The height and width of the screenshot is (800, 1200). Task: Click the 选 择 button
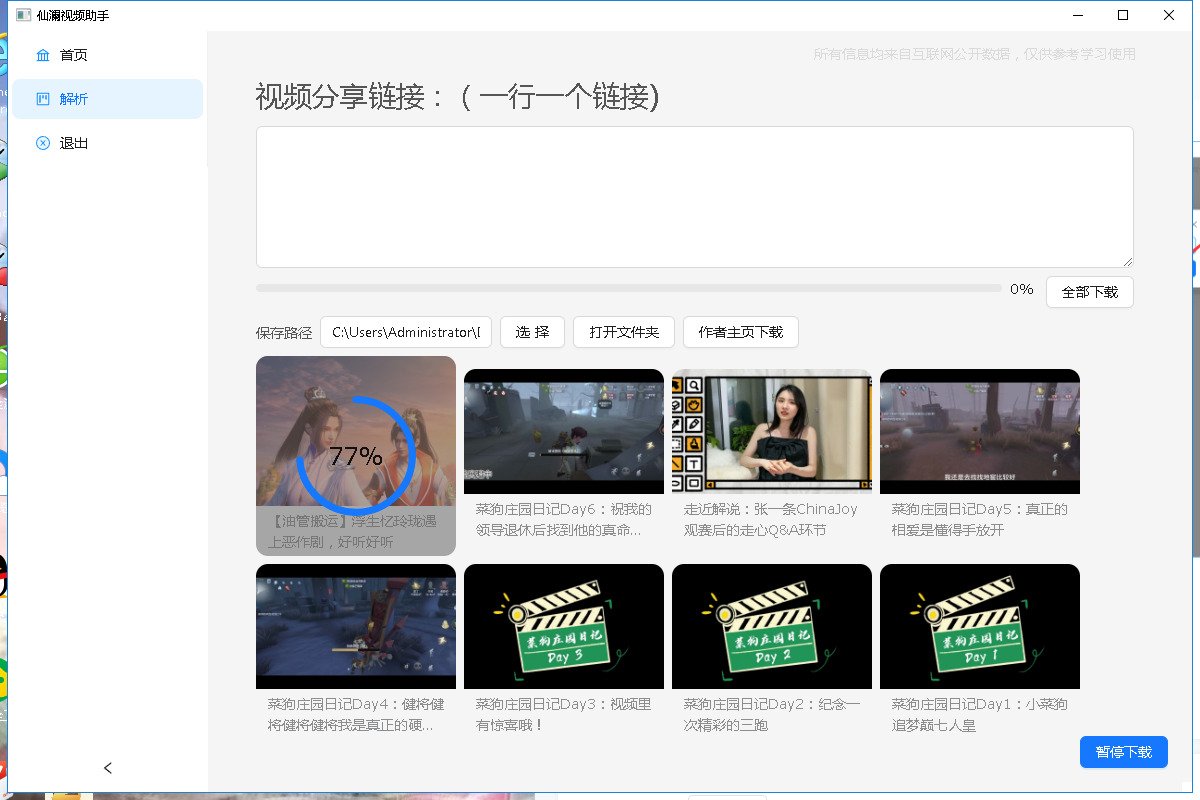[532, 332]
